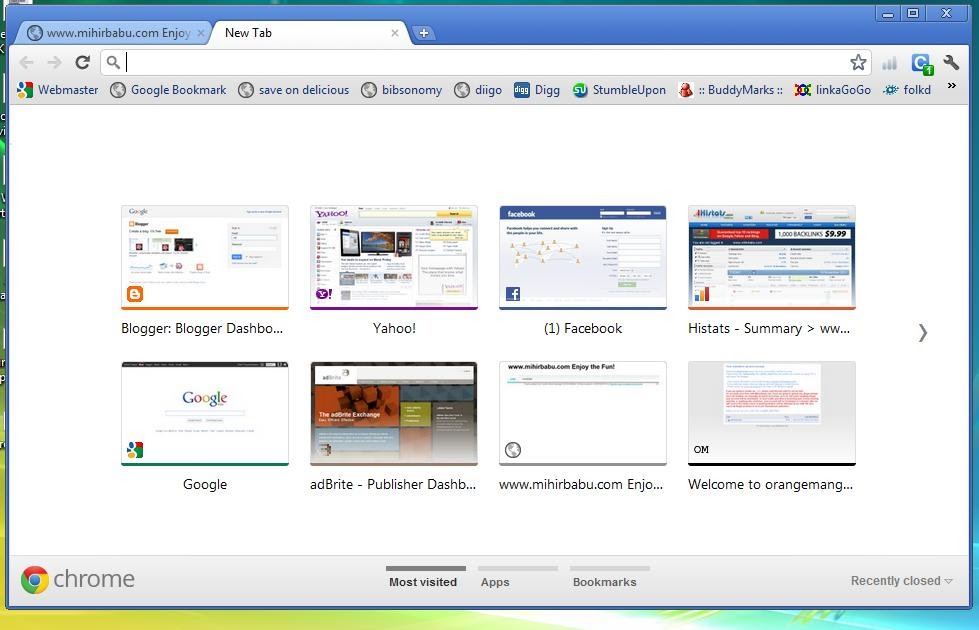979x630 pixels.
Task: Click the Forward navigation arrow
Action: 54,62
